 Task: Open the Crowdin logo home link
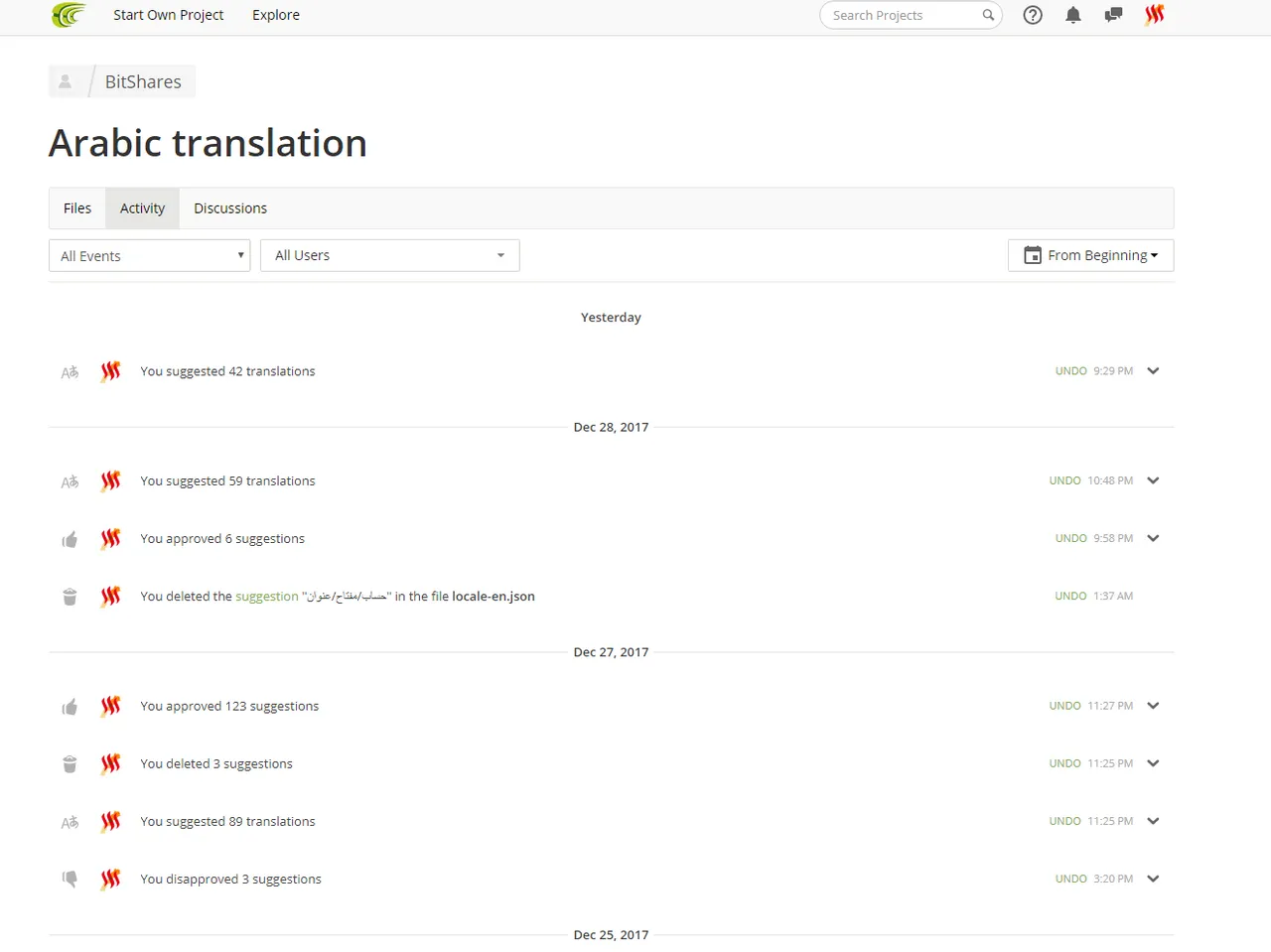tap(69, 15)
